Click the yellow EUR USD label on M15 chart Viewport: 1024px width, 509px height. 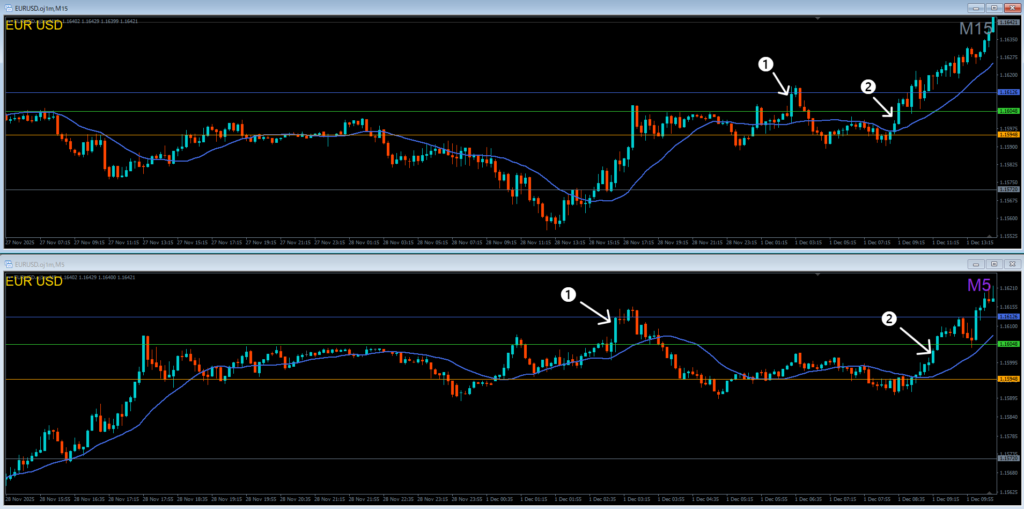coord(34,25)
